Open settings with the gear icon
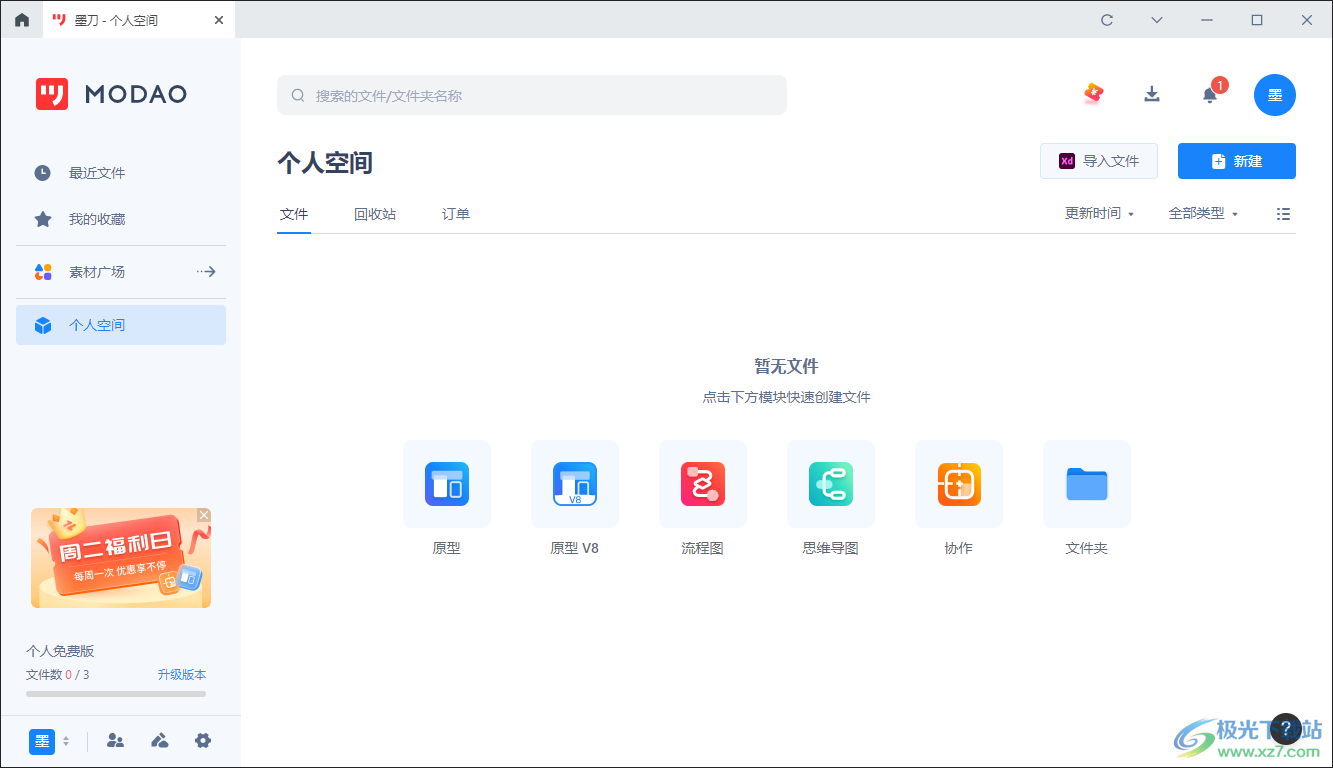This screenshot has height=768, width=1333. pyautogui.click(x=203, y=741)
